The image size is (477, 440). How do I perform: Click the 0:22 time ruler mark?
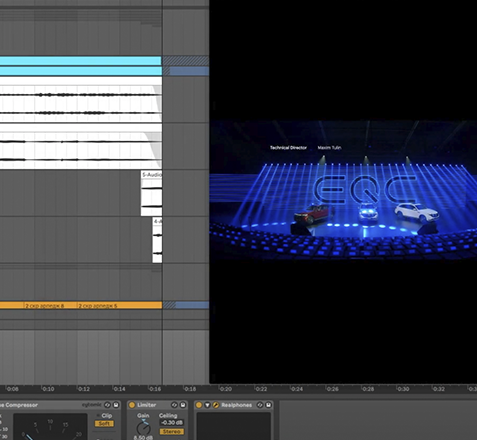tap(261, 389)
